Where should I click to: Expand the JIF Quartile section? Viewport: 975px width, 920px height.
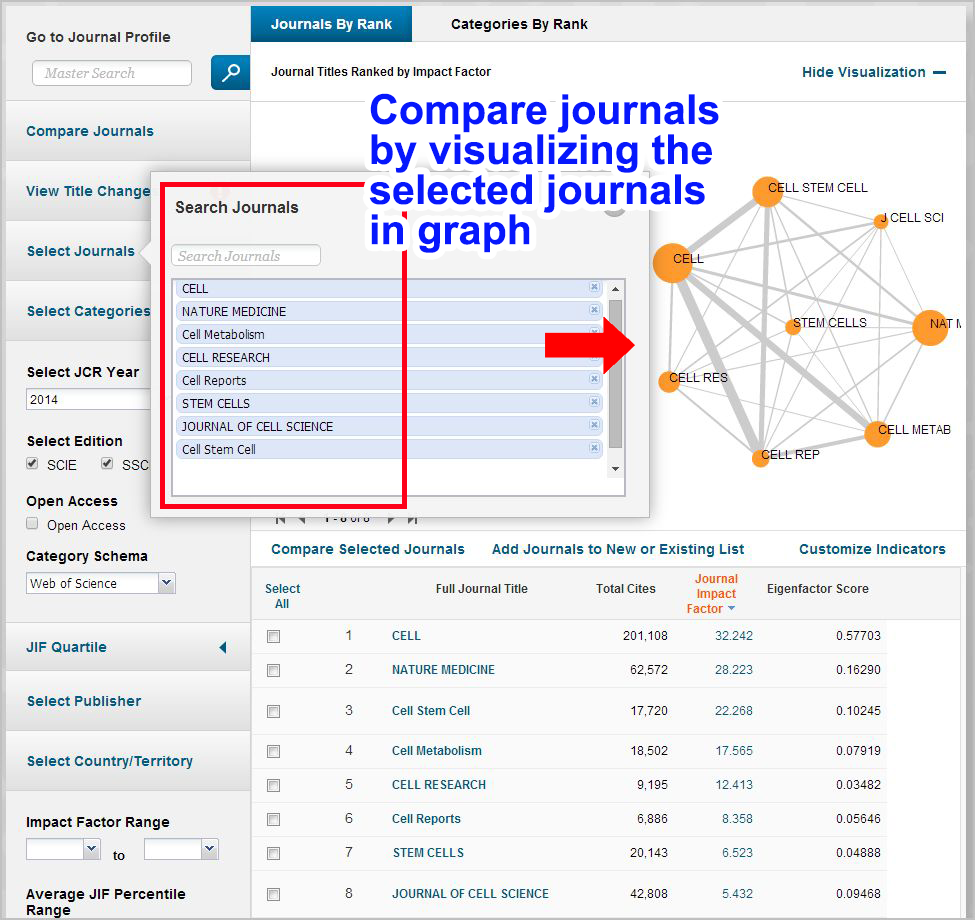click(x=222, y=647)
